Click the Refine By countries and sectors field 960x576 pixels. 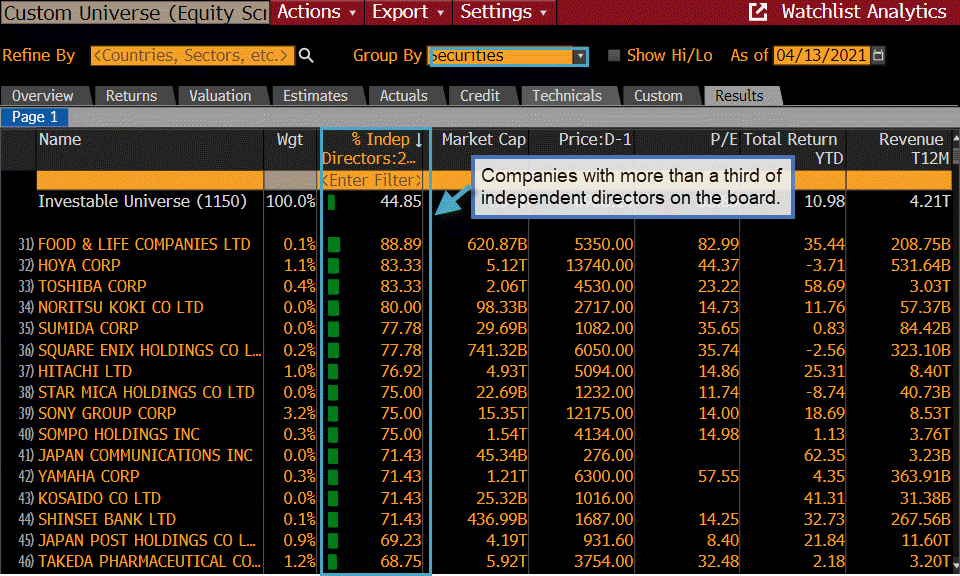pyautogui.click(x=192, y=56)
